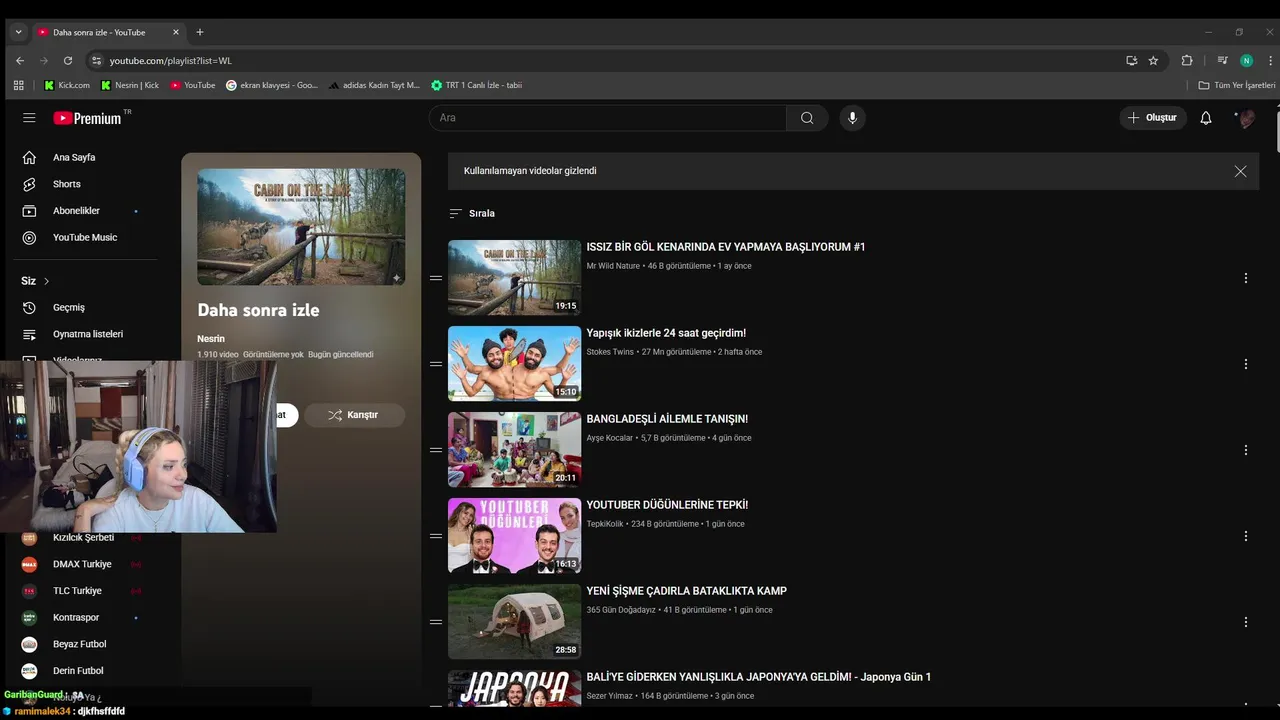Open the 365 Gün Doğadayız channel link
Viewport: 1280px width, 720px height.
pyautogui.click(x=621, y=610)
